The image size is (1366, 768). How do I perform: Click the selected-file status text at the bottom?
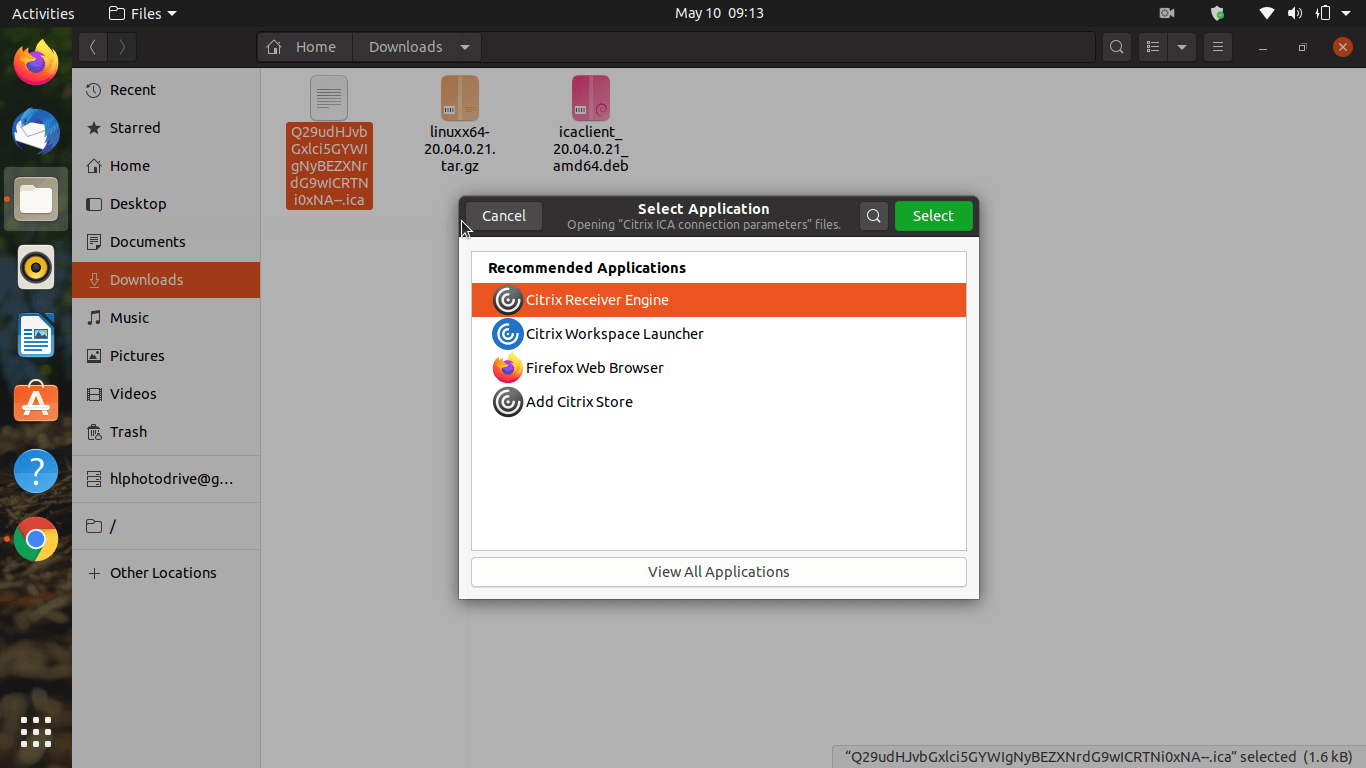pos(1099,757)
